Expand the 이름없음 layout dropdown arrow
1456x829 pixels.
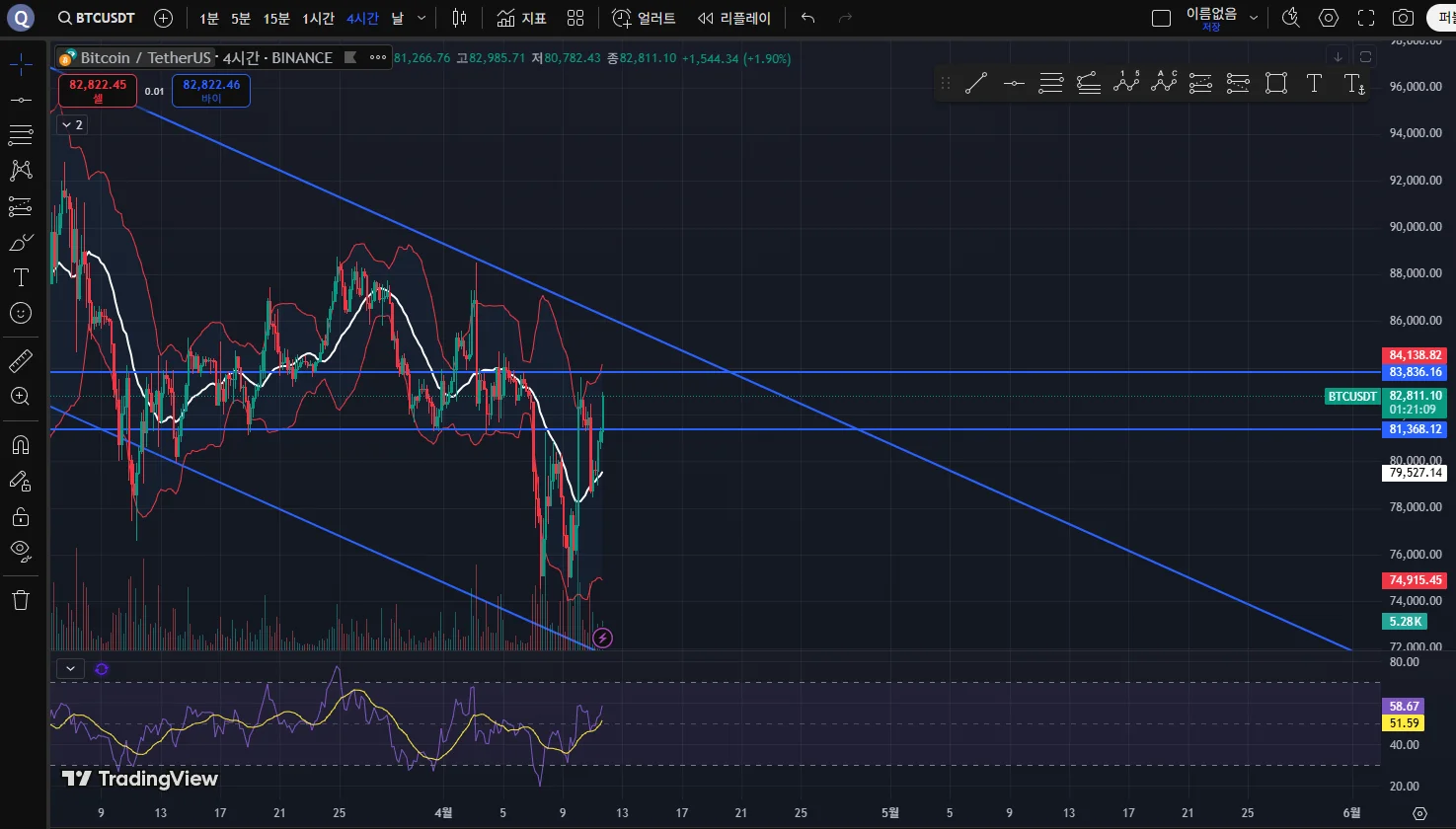coord(1254,18)
